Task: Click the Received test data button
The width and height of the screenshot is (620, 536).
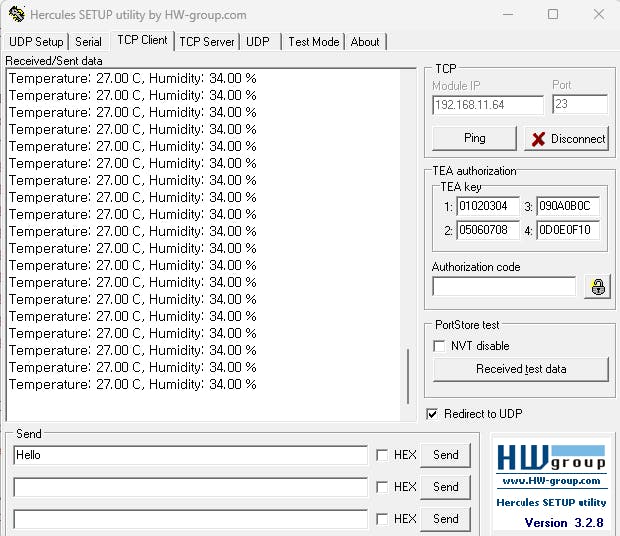Action: [x=521, y=369]
